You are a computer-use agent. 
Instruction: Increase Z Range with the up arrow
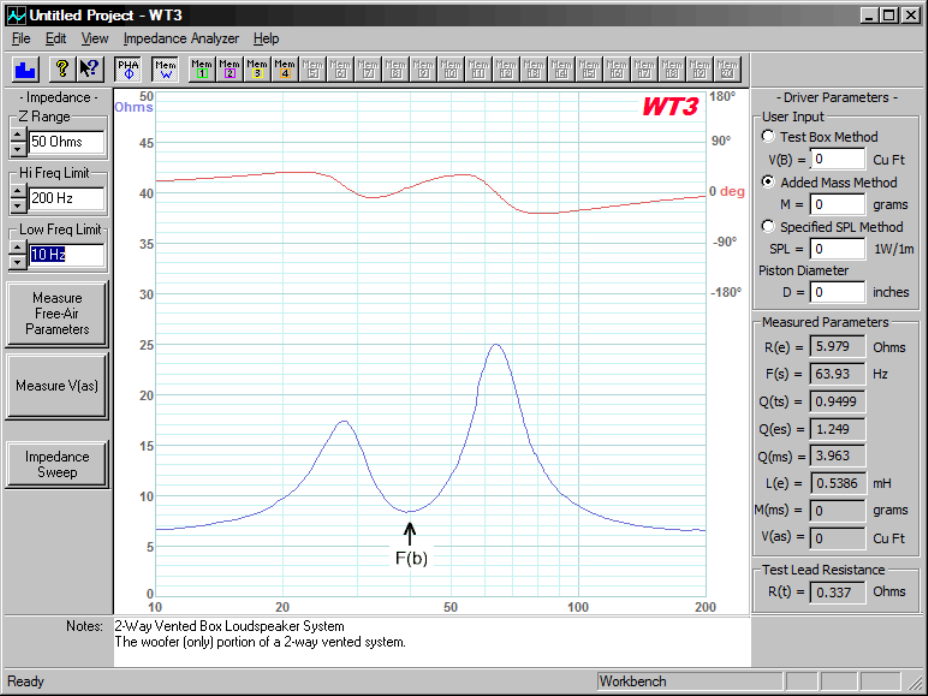[17, 134]
